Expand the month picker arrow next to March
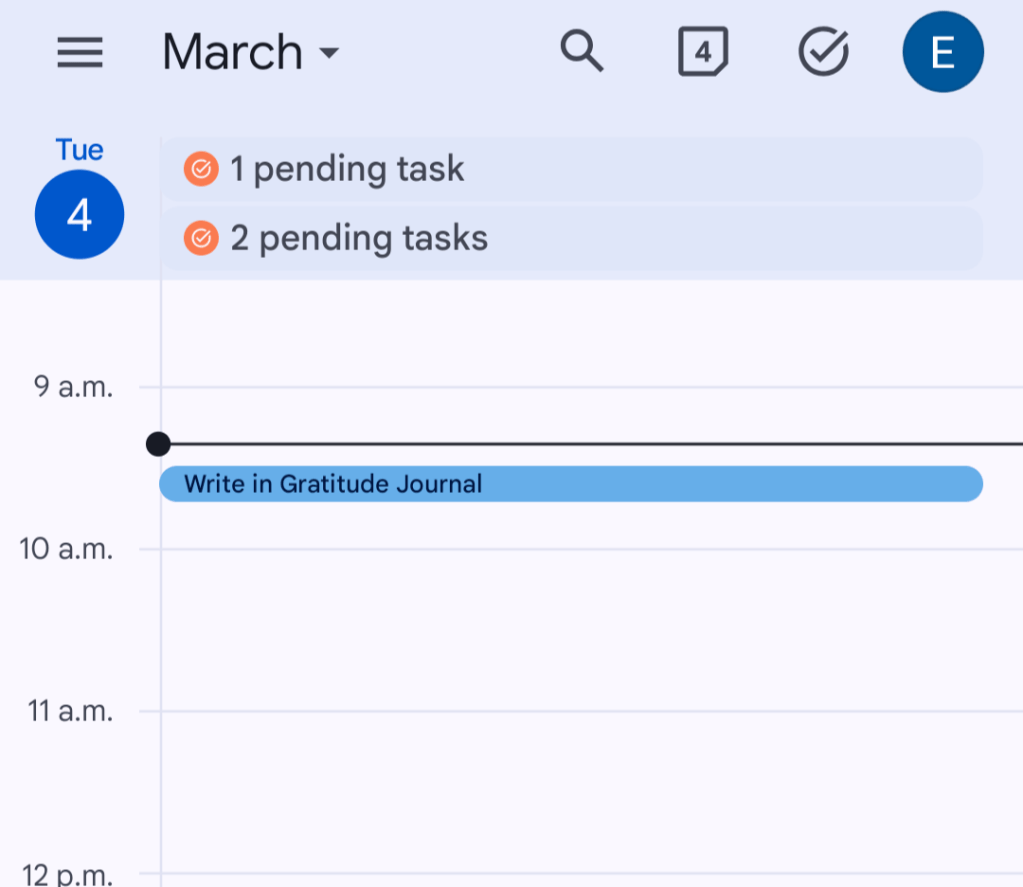 click(328, 52)
